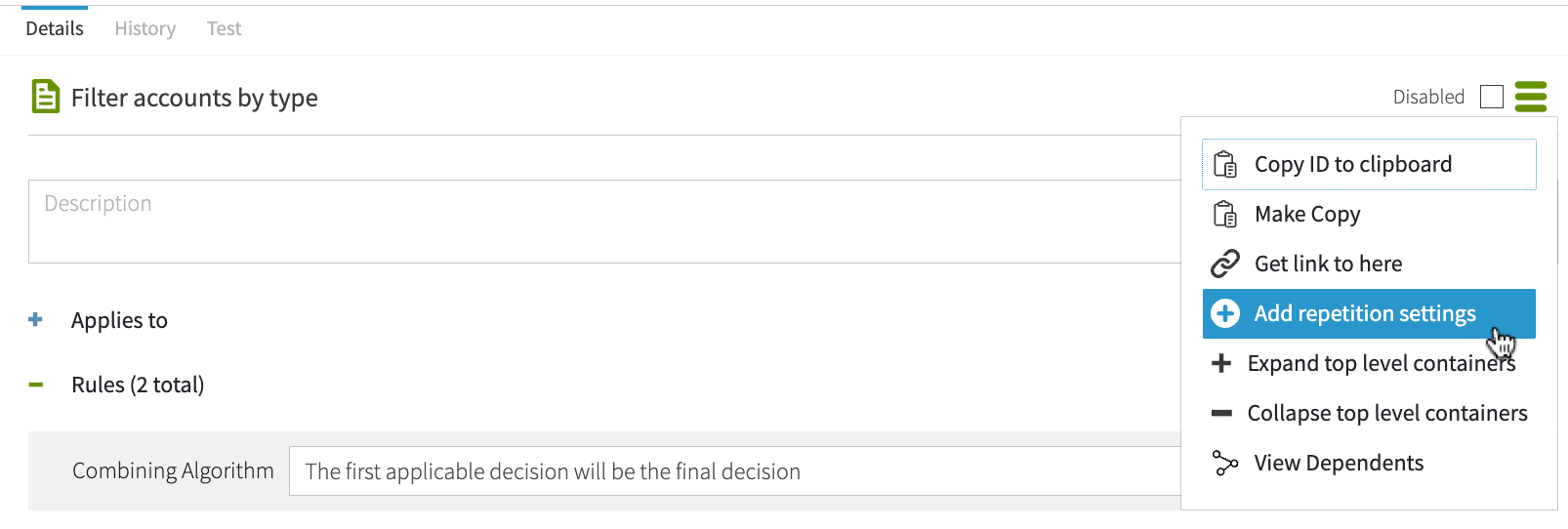Image resolution: width=1568 pixels, height=529 pixels.
Task: Click the Filter accounts by type title
Action: (x=194, y=98)
